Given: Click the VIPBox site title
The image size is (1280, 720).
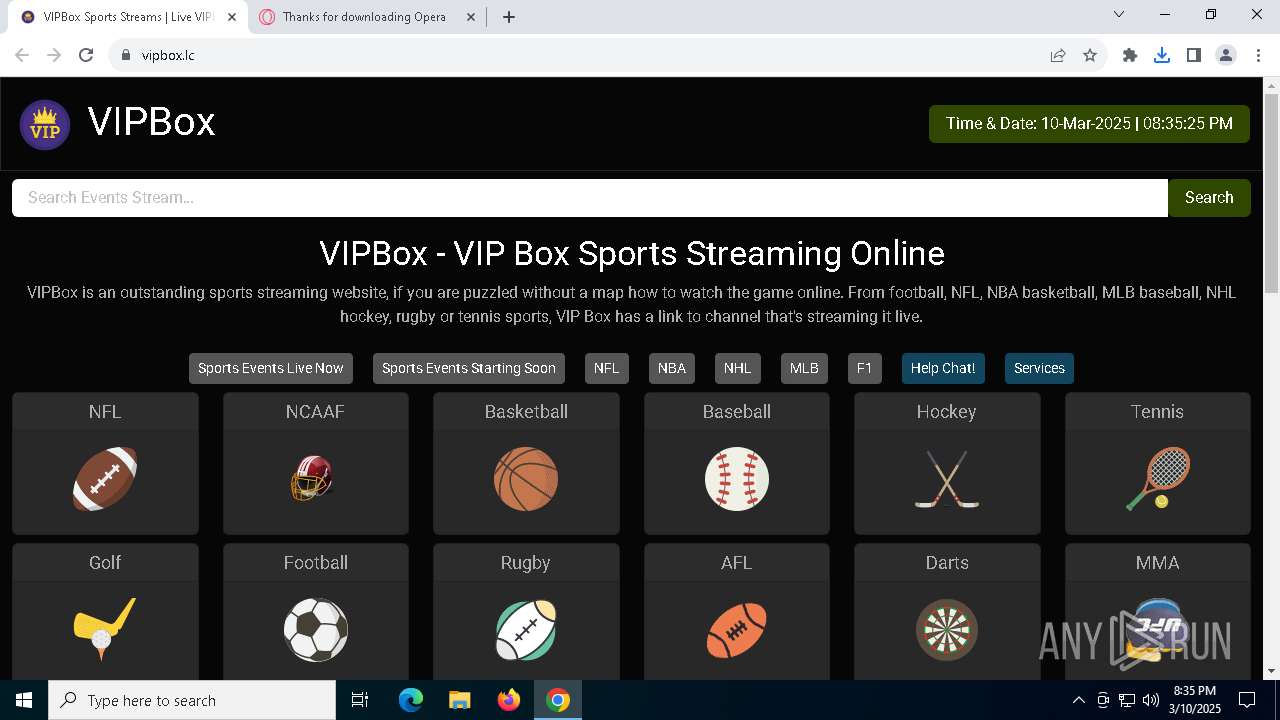Looking at the screenshot, I should (x=152, y=122).
